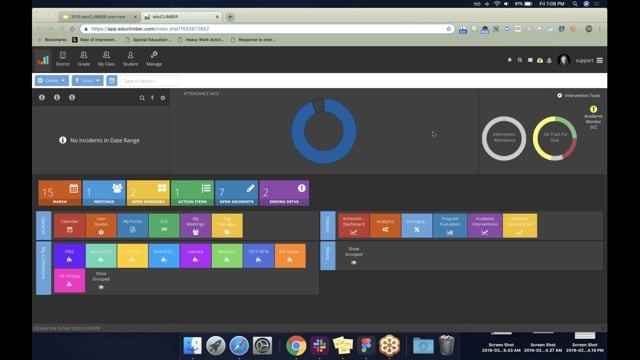Image resolution: width=640 pixels, height=360 pixels.
Task: Open the blue Create dropdown button
Action: tap(52, 81)
